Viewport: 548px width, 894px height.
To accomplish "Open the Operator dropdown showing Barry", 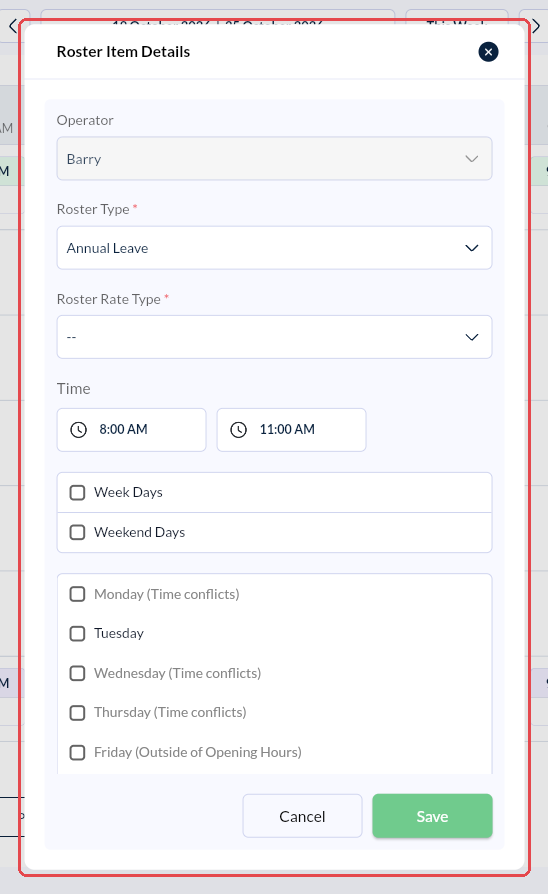I will 274,159.
